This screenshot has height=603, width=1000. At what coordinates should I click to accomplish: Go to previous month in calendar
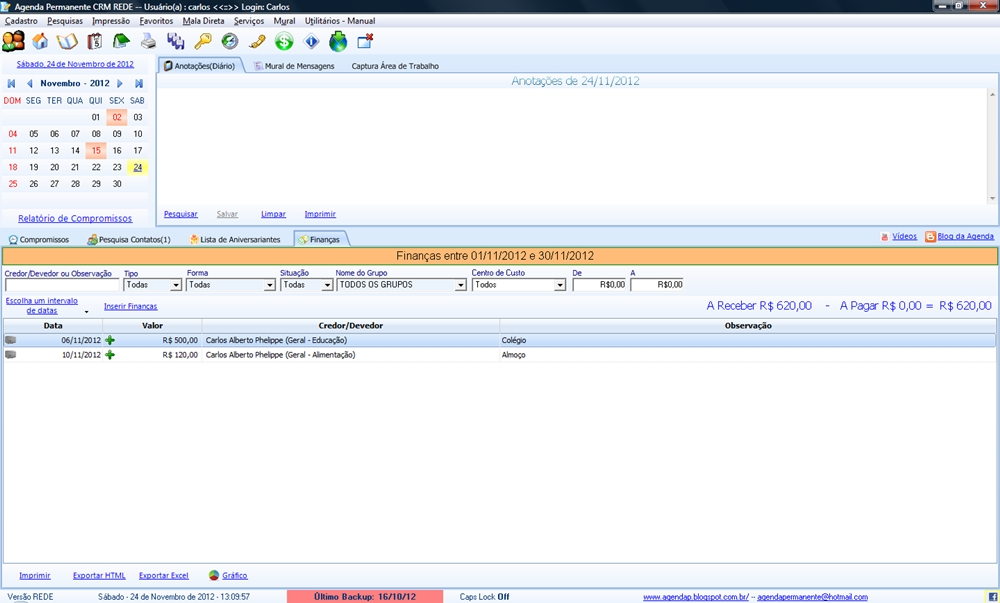pos(29,84)
